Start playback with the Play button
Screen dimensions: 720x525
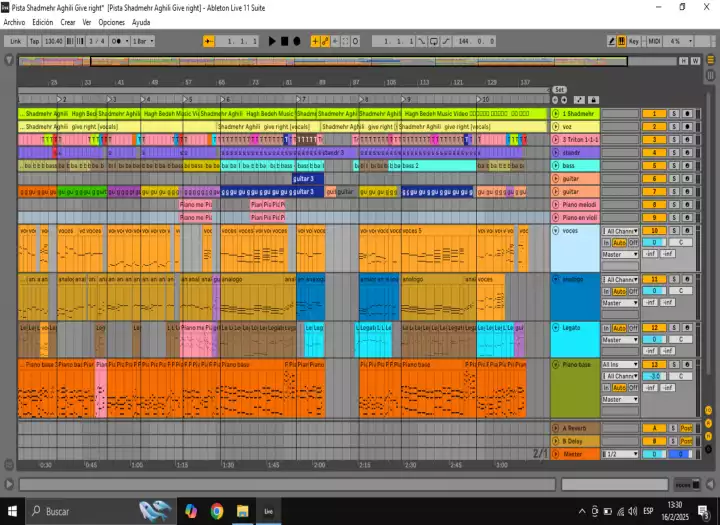(x=272, y=41)
